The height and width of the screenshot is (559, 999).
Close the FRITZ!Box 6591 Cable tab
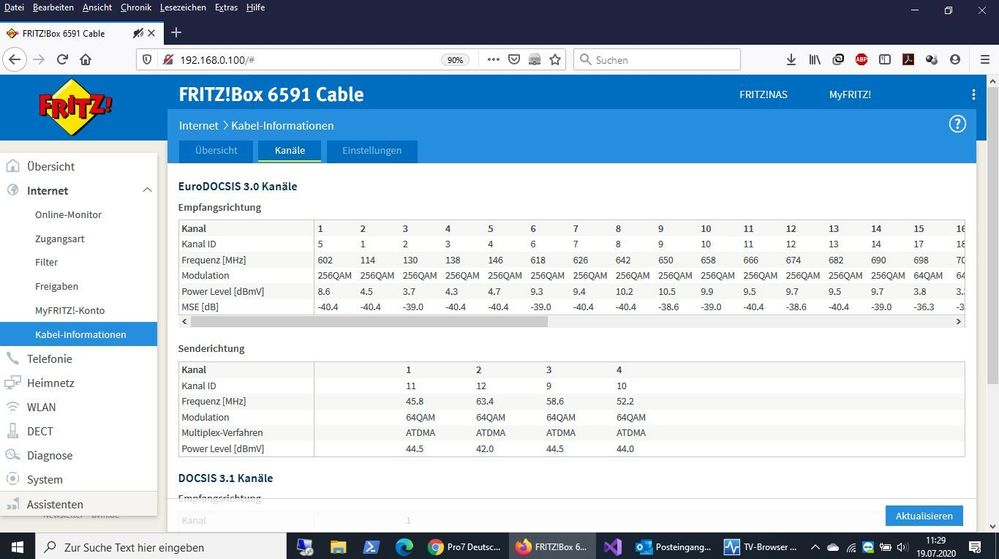[151, 33]
